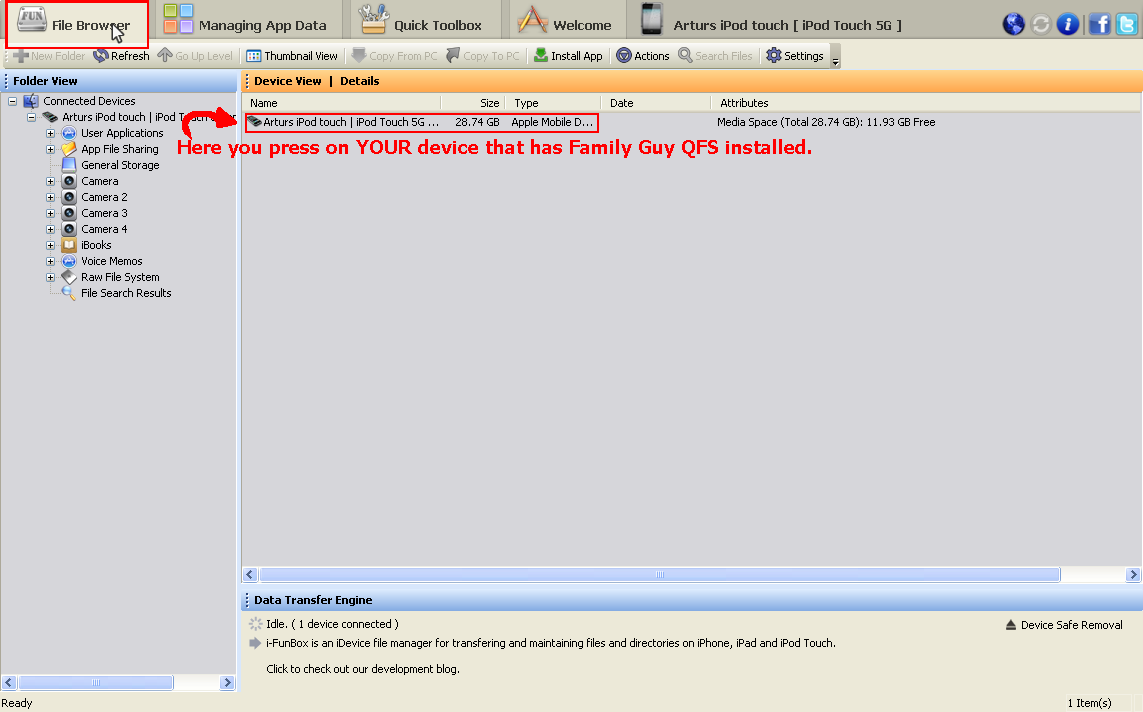1143x712 pixels.
Task: Expand the Camera 3 node
Action: [50, 214]
